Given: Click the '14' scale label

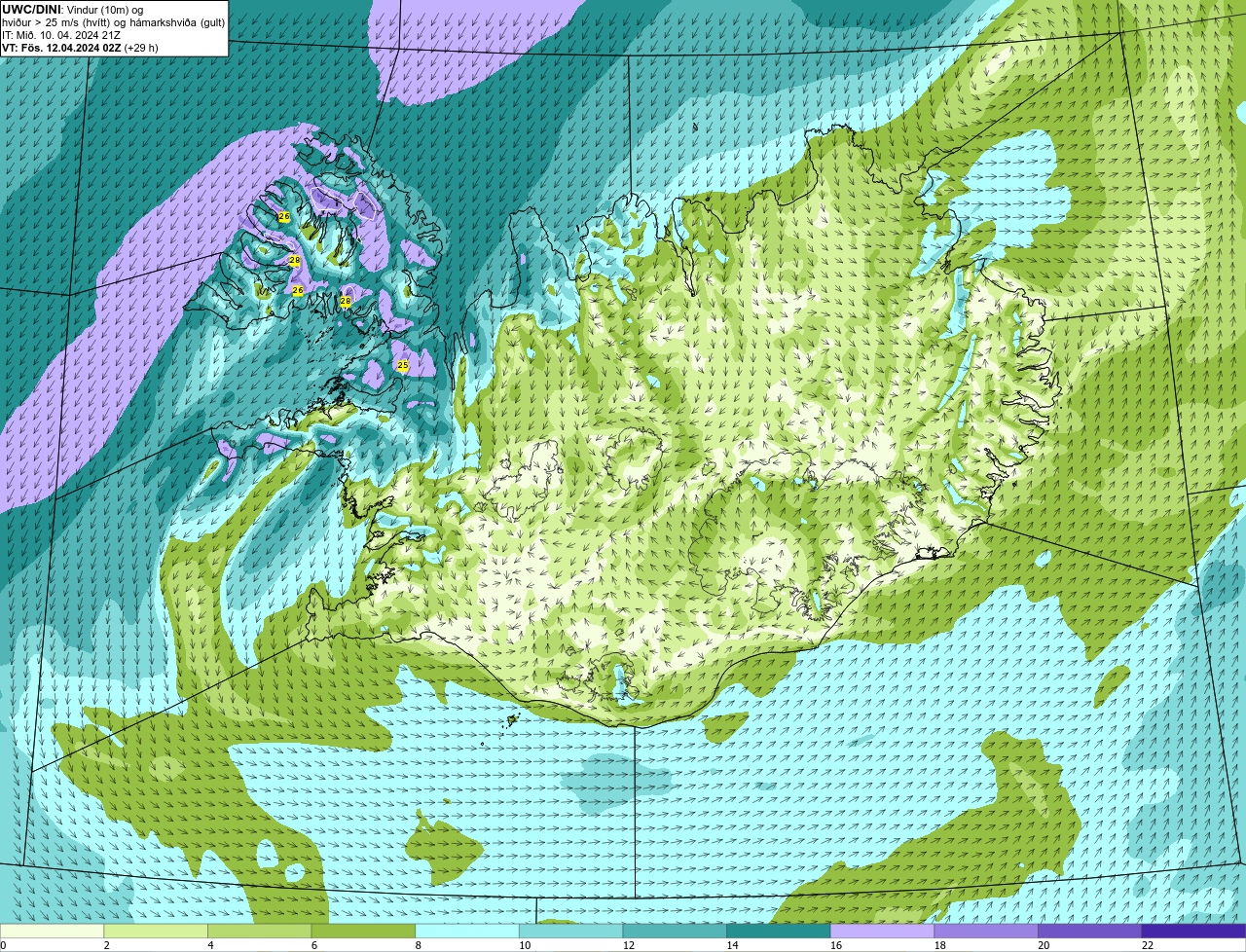Looking at the screenshot, I should (732, 945).
